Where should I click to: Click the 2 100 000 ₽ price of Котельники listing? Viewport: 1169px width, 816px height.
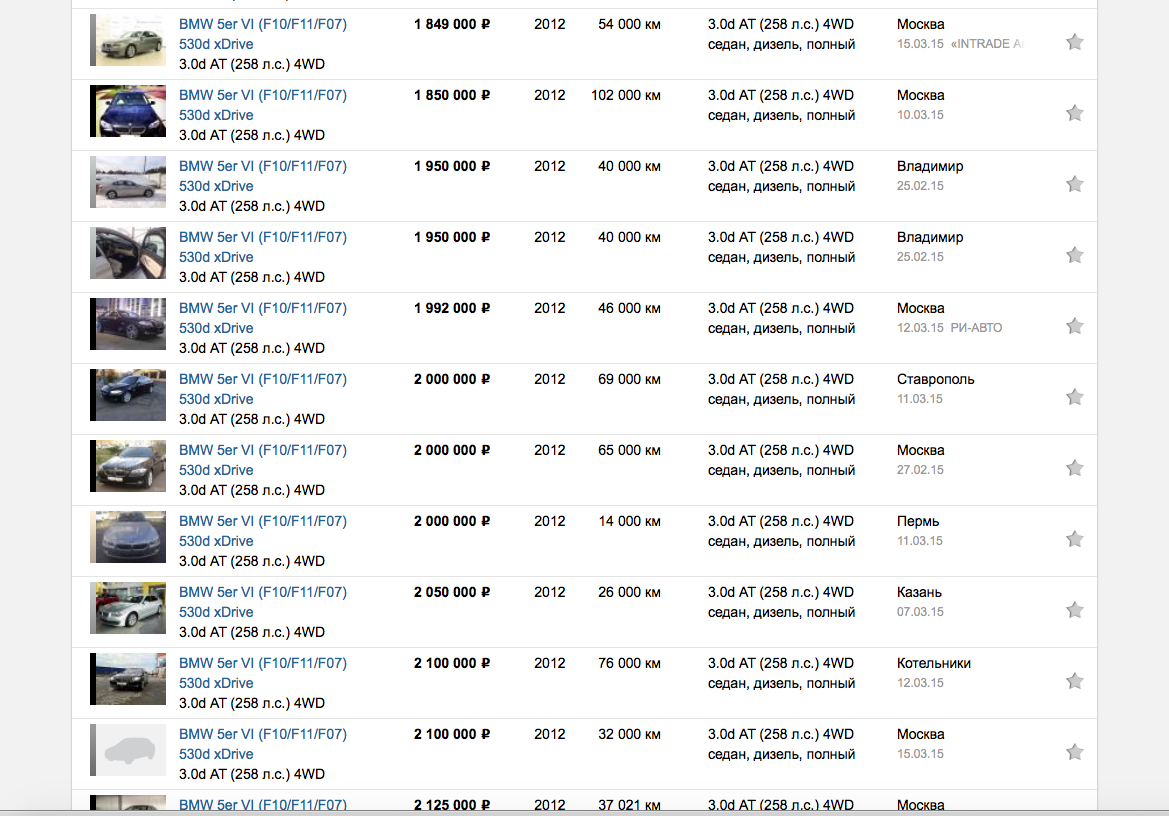[x=452, y=663]
